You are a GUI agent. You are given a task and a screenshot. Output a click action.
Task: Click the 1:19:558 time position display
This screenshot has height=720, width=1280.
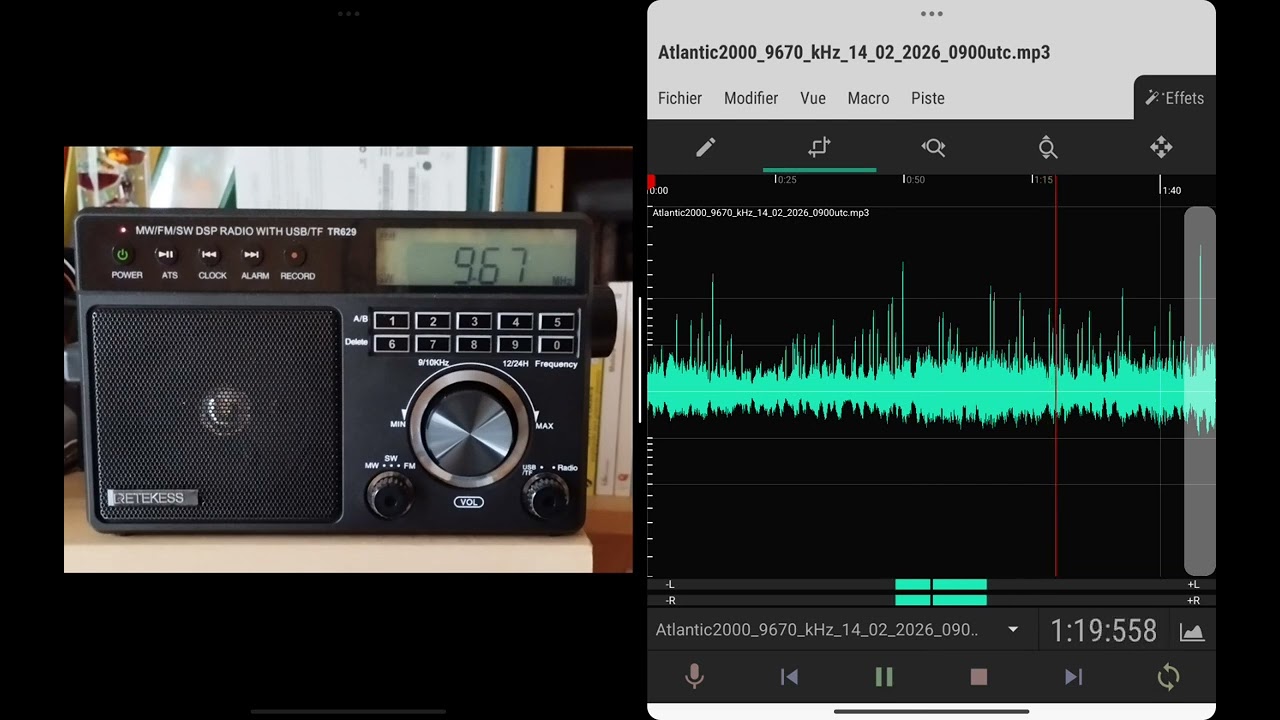click(x=1103, y=631)
